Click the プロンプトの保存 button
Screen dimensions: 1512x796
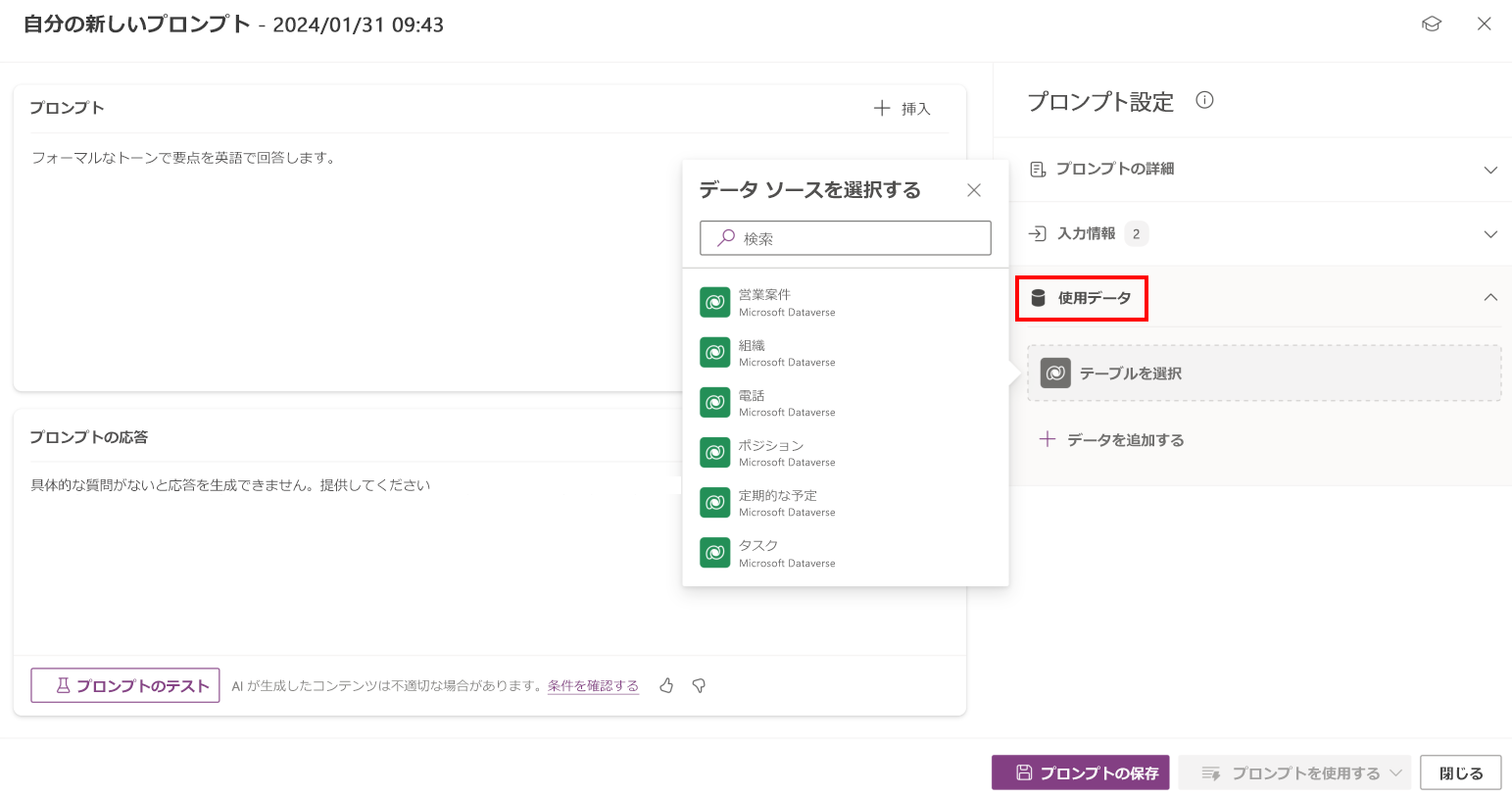coord(1081,772)
